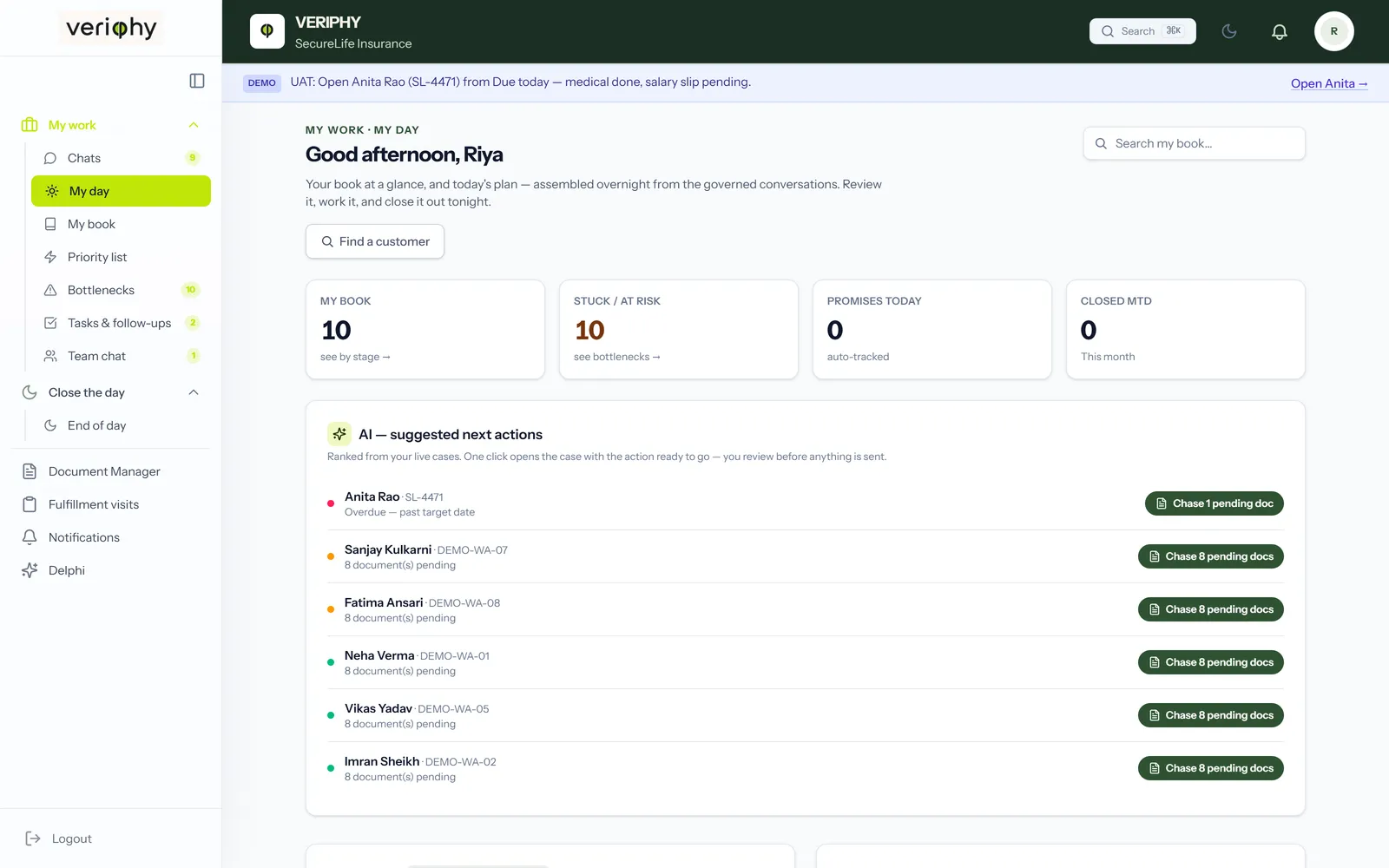Viewport: 1389px width, 868px height.
Task: Open Tasks & follow-ups in sidebar
Action: [121, 323]
